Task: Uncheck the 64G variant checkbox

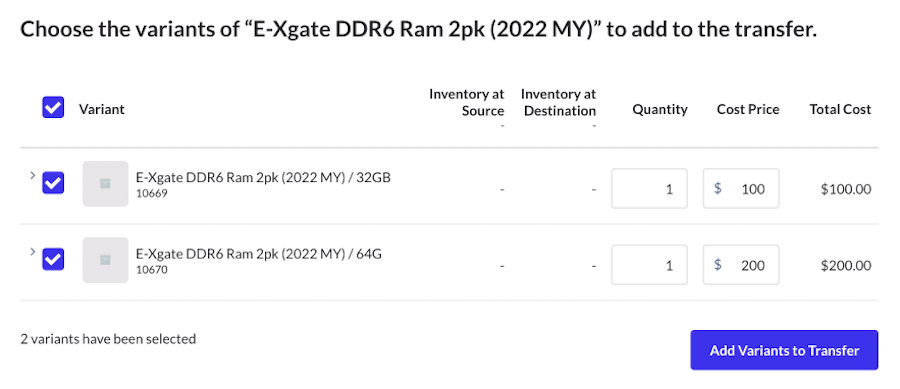Action: (x=53, y=259)
